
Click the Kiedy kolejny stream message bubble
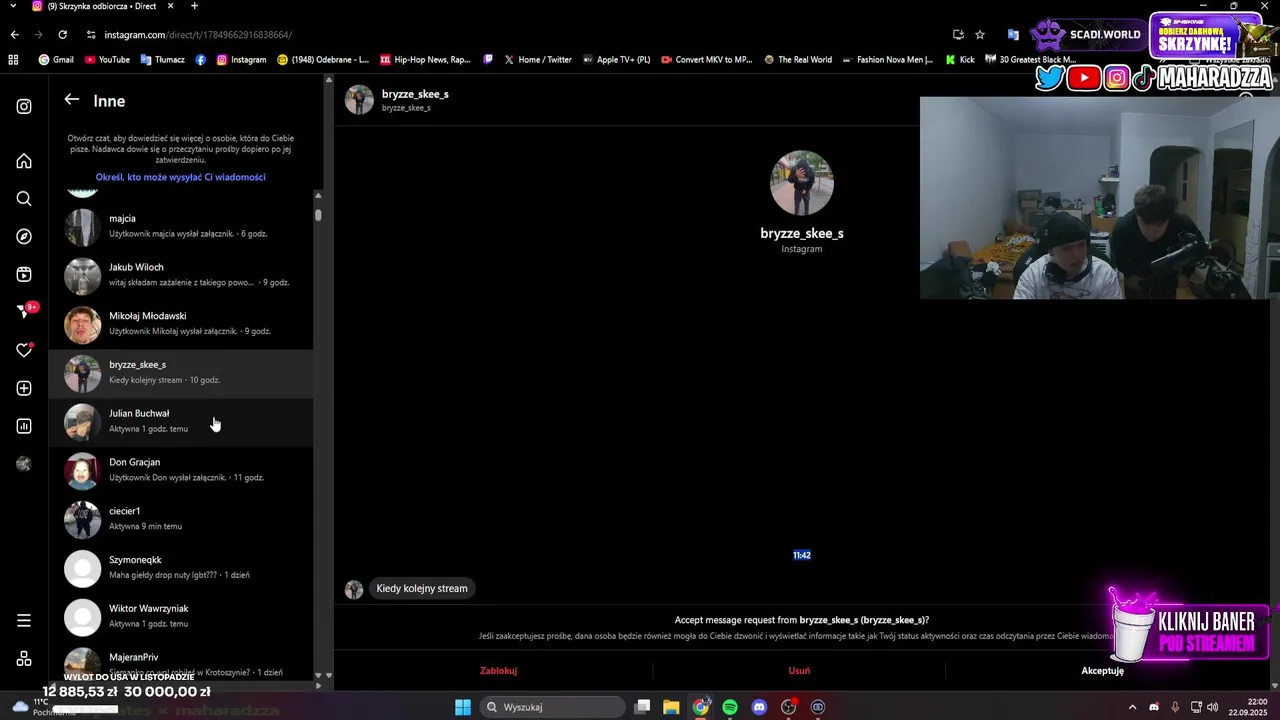click(x=422, y=588)
